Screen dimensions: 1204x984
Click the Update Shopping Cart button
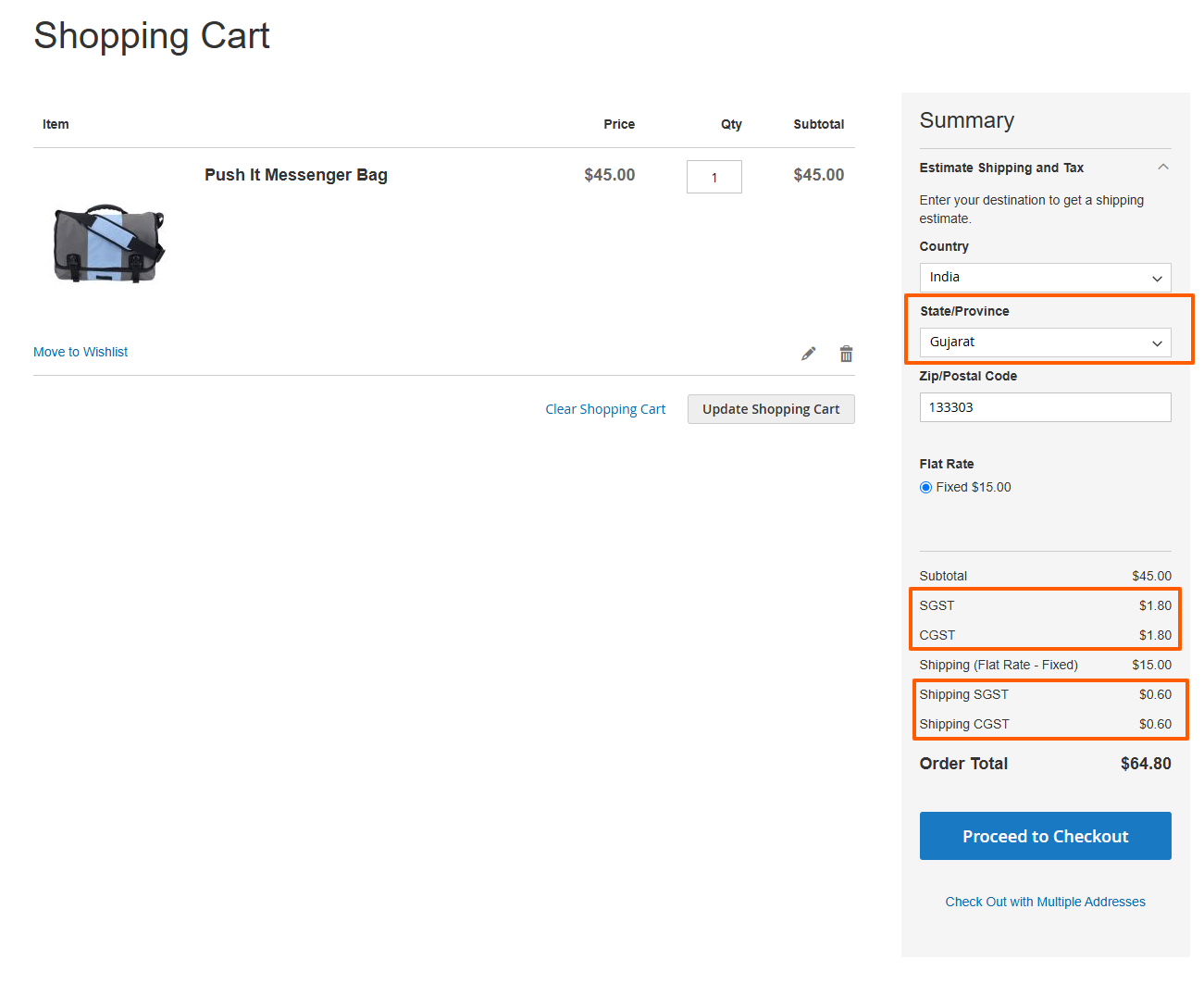pyautogui.click(x=771, y=409)
